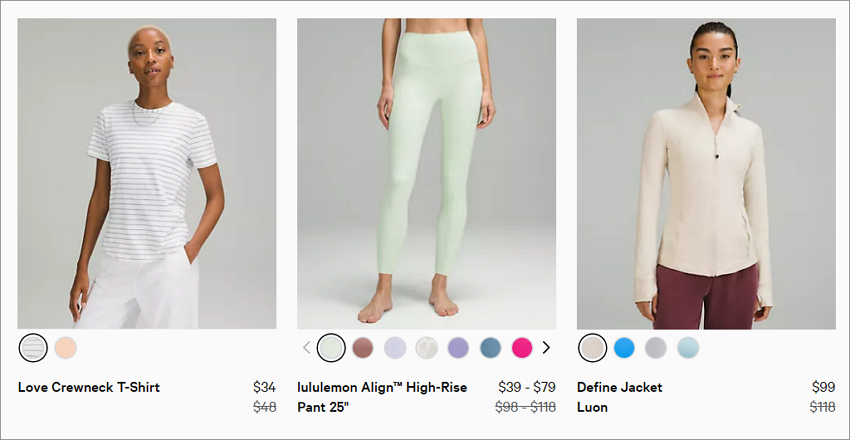The image size is (850, 440).
Task: Choose the pale lavender swatch for Align Pant
Action: pos(395,348)
